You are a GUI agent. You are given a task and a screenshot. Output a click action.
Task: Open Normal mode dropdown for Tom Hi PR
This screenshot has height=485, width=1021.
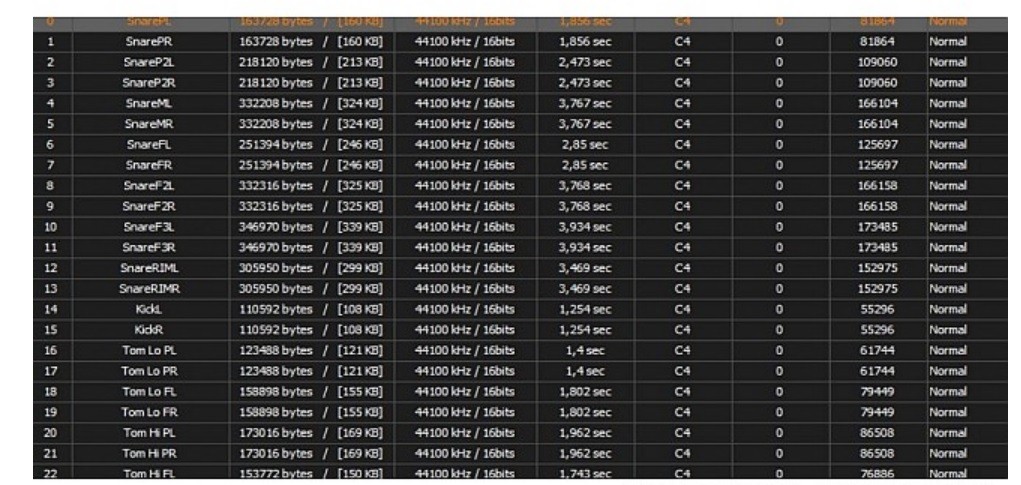(948, 452)
